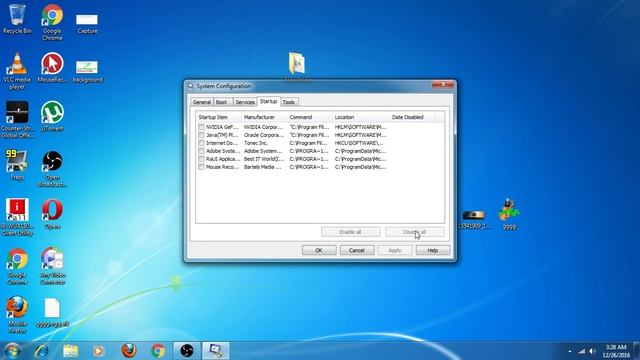Select the 11541909 file on the desktop
Viewport: 640px width, 360px height.
474,219
